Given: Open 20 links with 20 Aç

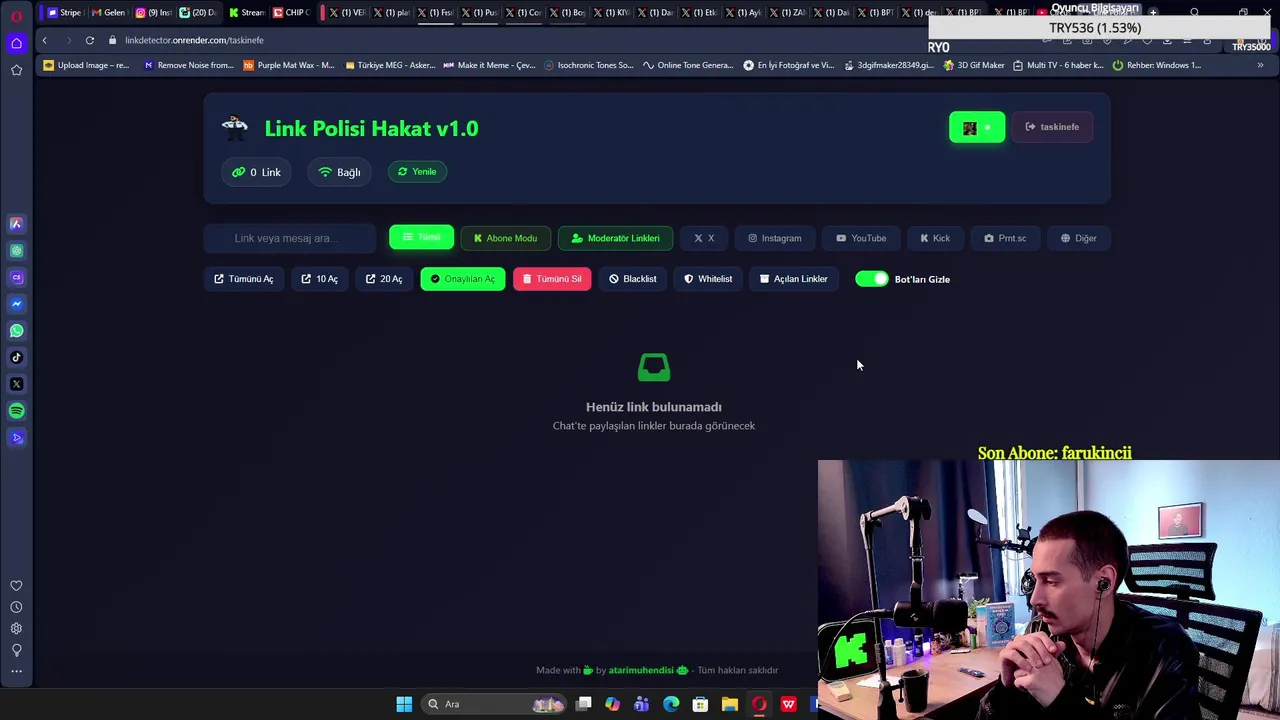Looking at the screenshot, I should tap(384, 279).
